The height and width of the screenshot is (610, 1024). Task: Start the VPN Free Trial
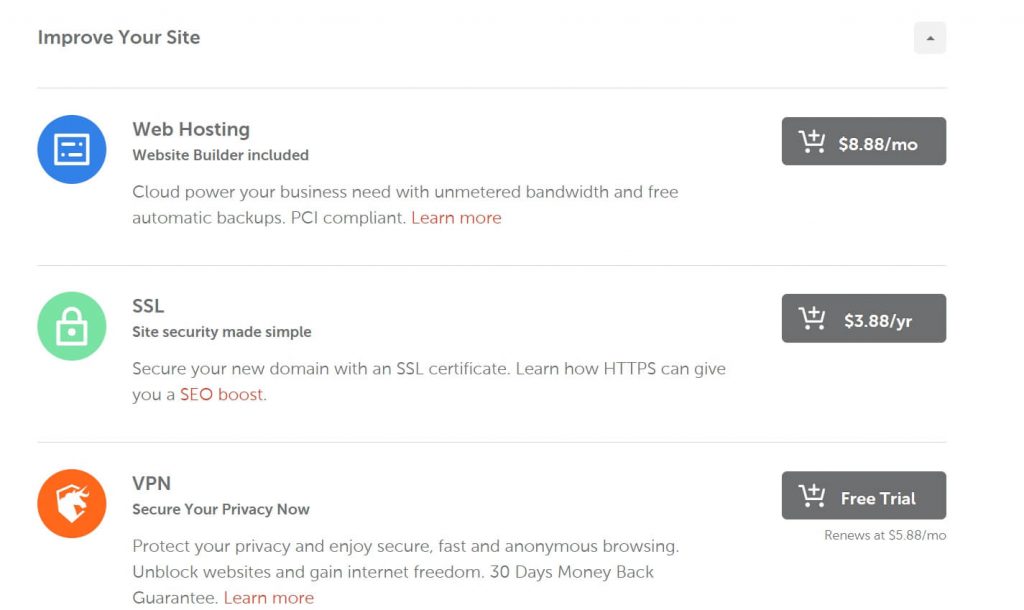[863, 496]
